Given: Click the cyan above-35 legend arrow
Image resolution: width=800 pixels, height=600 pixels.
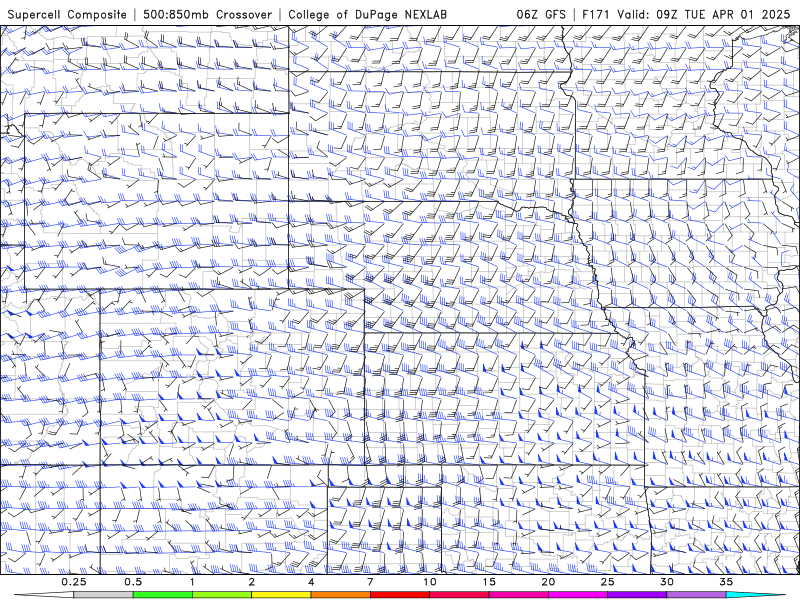Looking at the screenshot, I should coord(755,595).
